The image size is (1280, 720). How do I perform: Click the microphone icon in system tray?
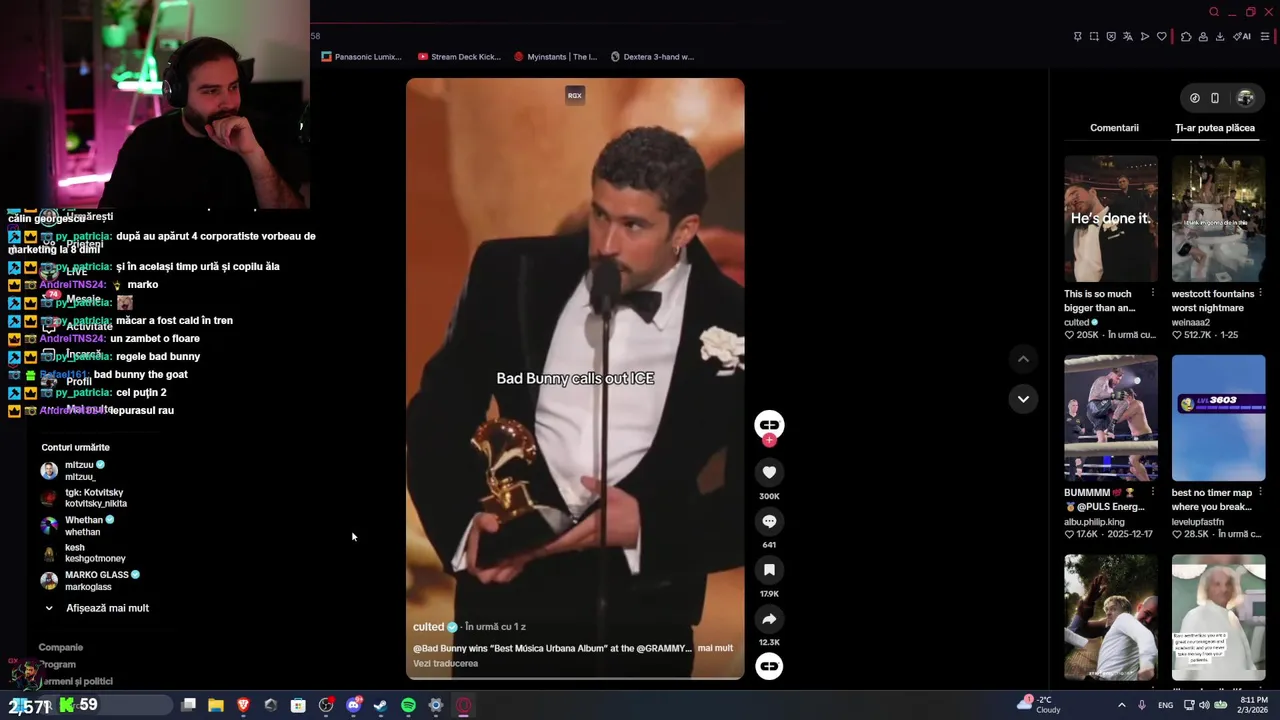pyautogui.click(x=1141, y=705)
